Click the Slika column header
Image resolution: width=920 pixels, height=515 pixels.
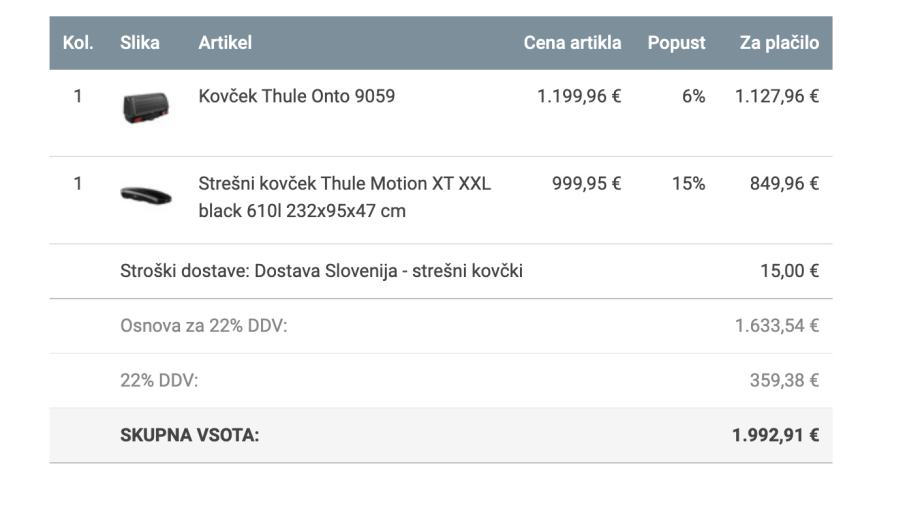[x=139, y=42]
